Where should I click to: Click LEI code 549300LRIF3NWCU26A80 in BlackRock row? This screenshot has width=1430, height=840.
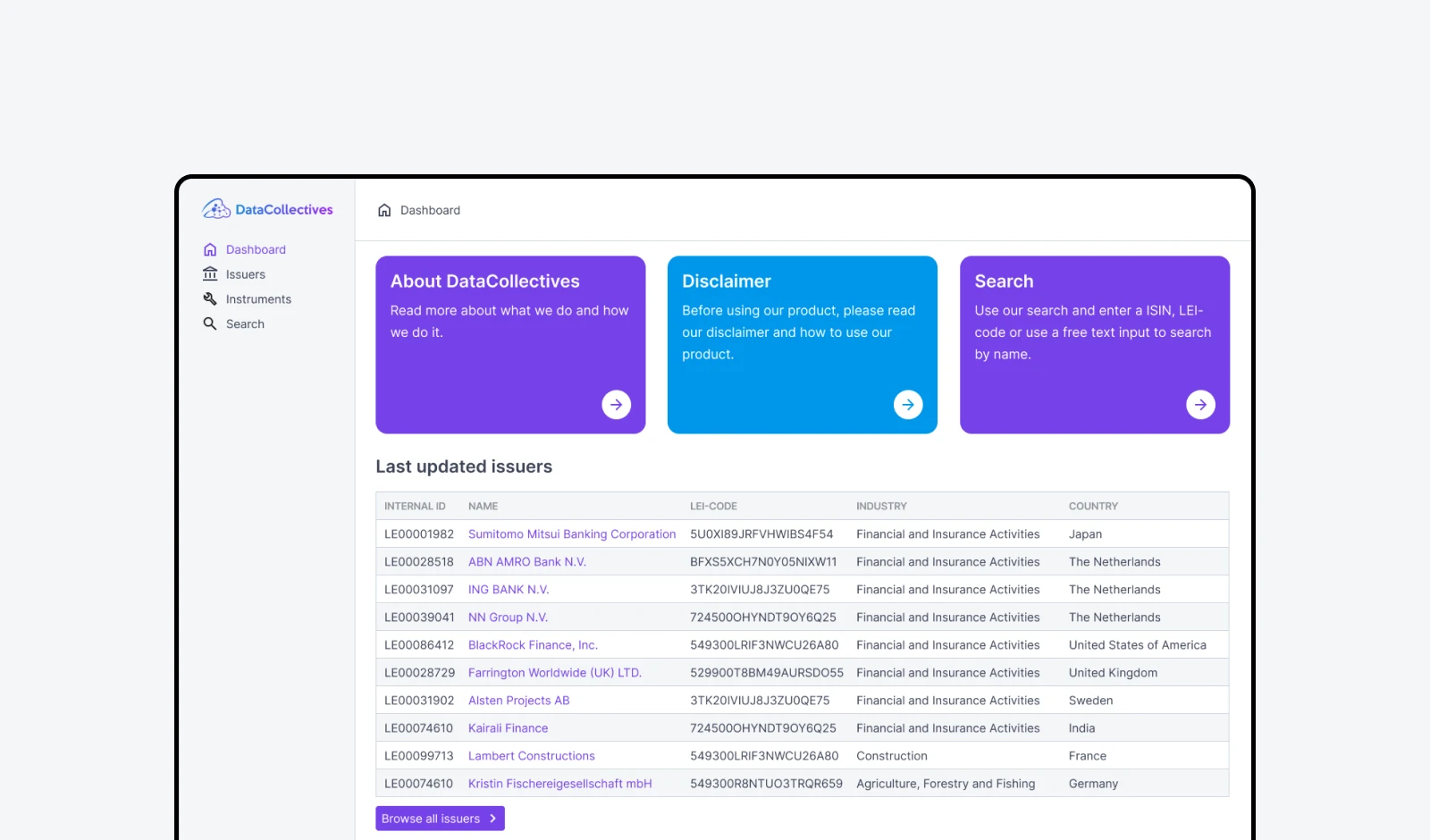pyautogui.click(x=764, y=644)
